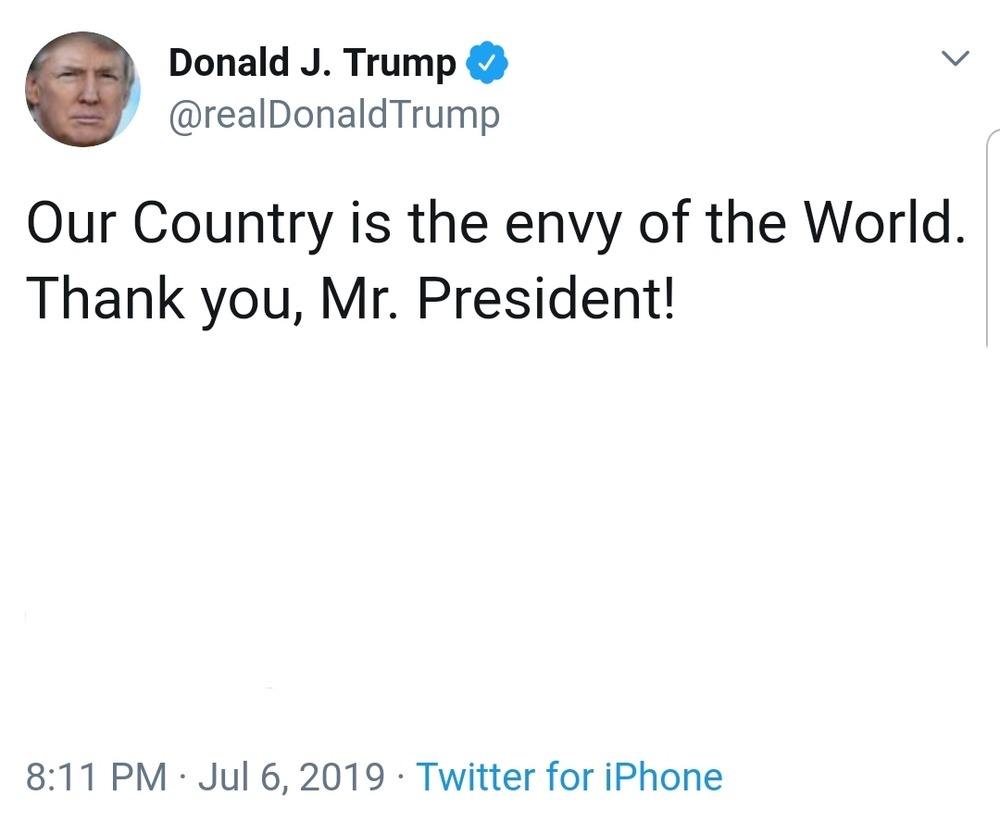Image resolution: width=1000 pixels, height=833 pixels.
Task: Click the display name Donald J. Trump
Action: 312,64
